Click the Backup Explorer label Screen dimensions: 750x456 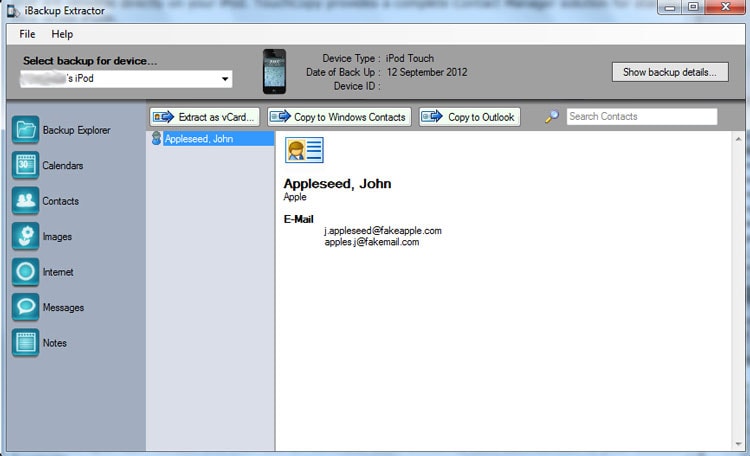pyautogui.click(x=77, y=130)
